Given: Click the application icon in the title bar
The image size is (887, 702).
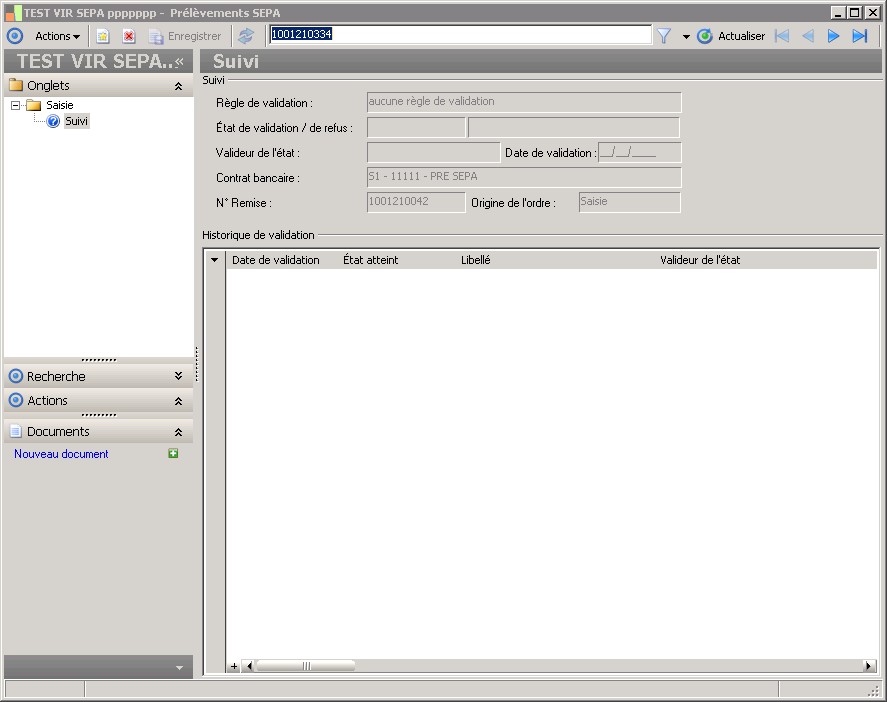Looking at the screenshot, I should coord(13,12).
